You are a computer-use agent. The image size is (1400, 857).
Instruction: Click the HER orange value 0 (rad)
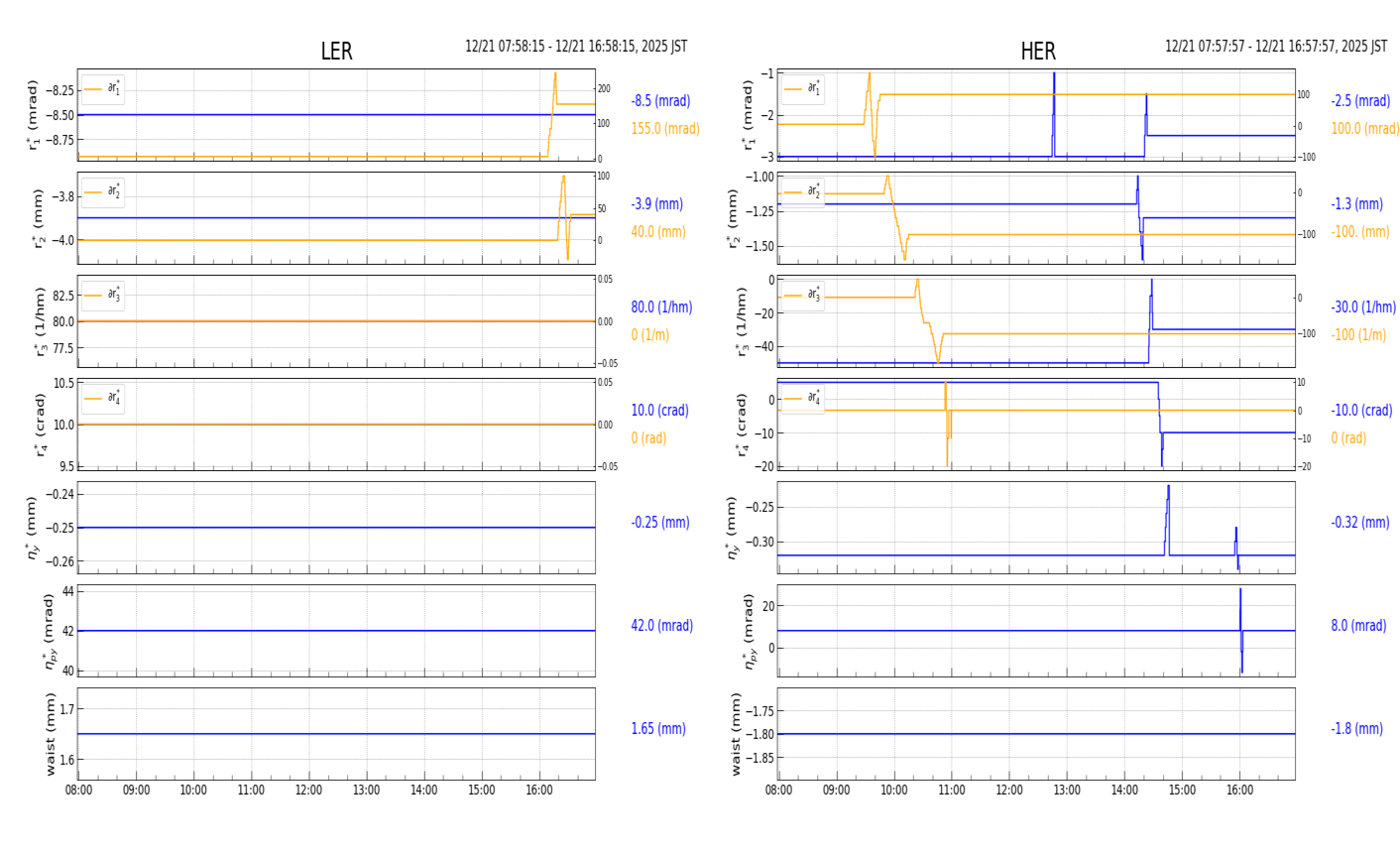pos(1348,438)
